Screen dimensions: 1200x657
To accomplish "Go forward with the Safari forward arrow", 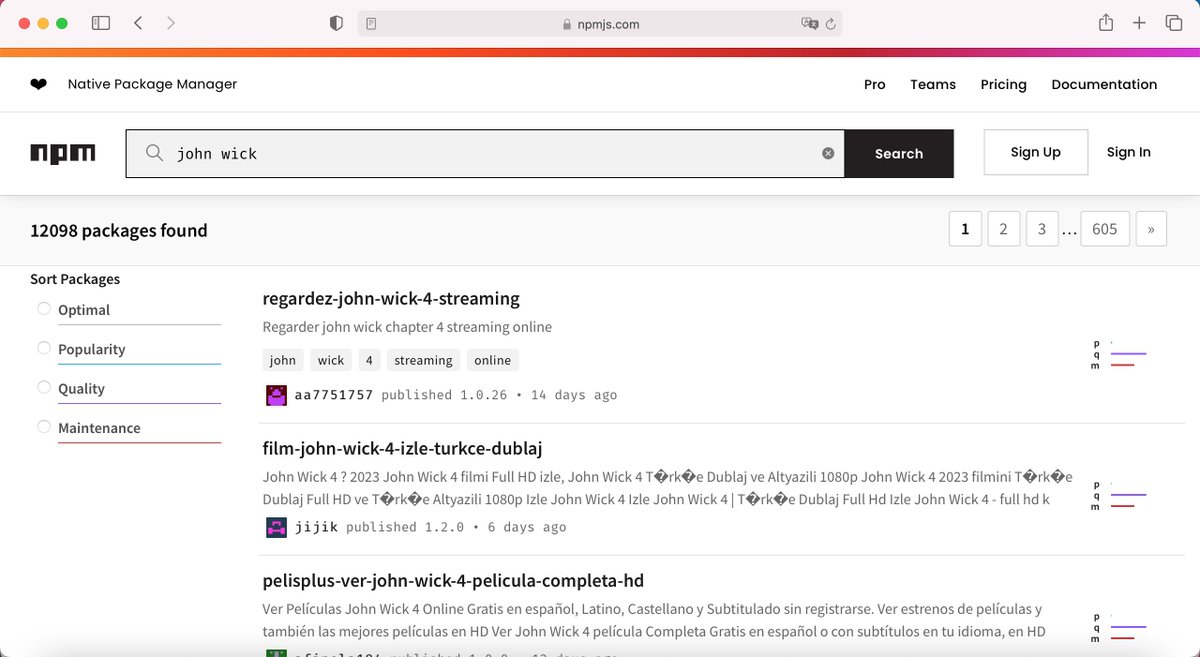I will [x=170, y=23].
